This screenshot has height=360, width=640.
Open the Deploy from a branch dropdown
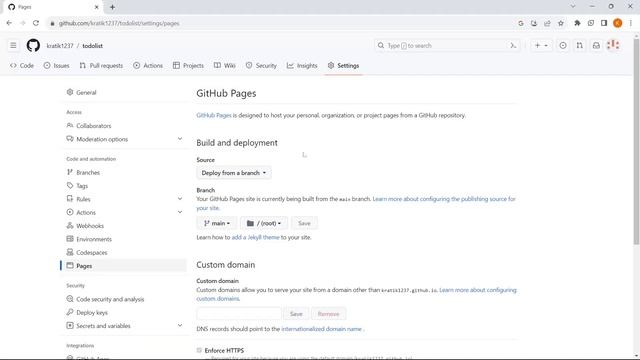234,173
